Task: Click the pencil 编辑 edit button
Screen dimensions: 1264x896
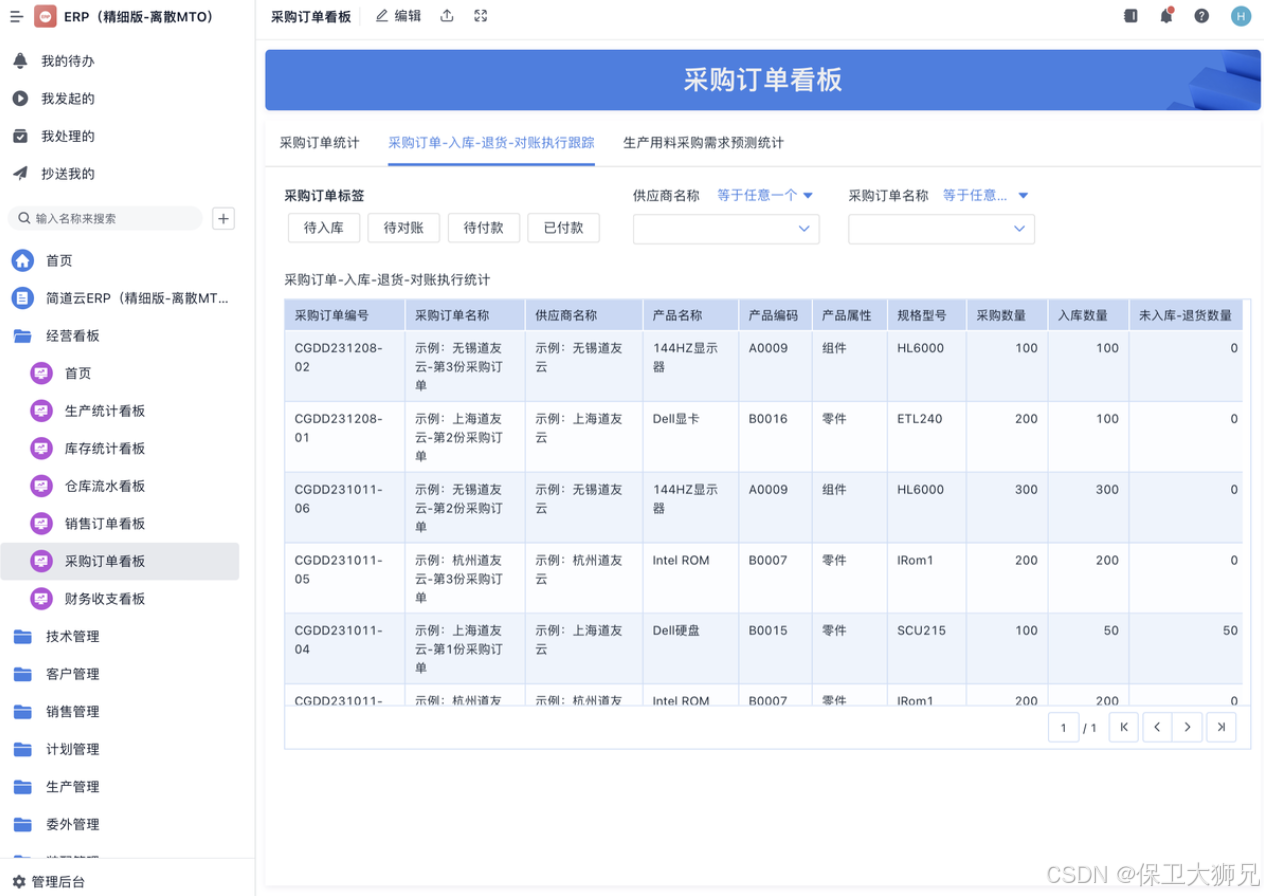Action: click(398, 16)
